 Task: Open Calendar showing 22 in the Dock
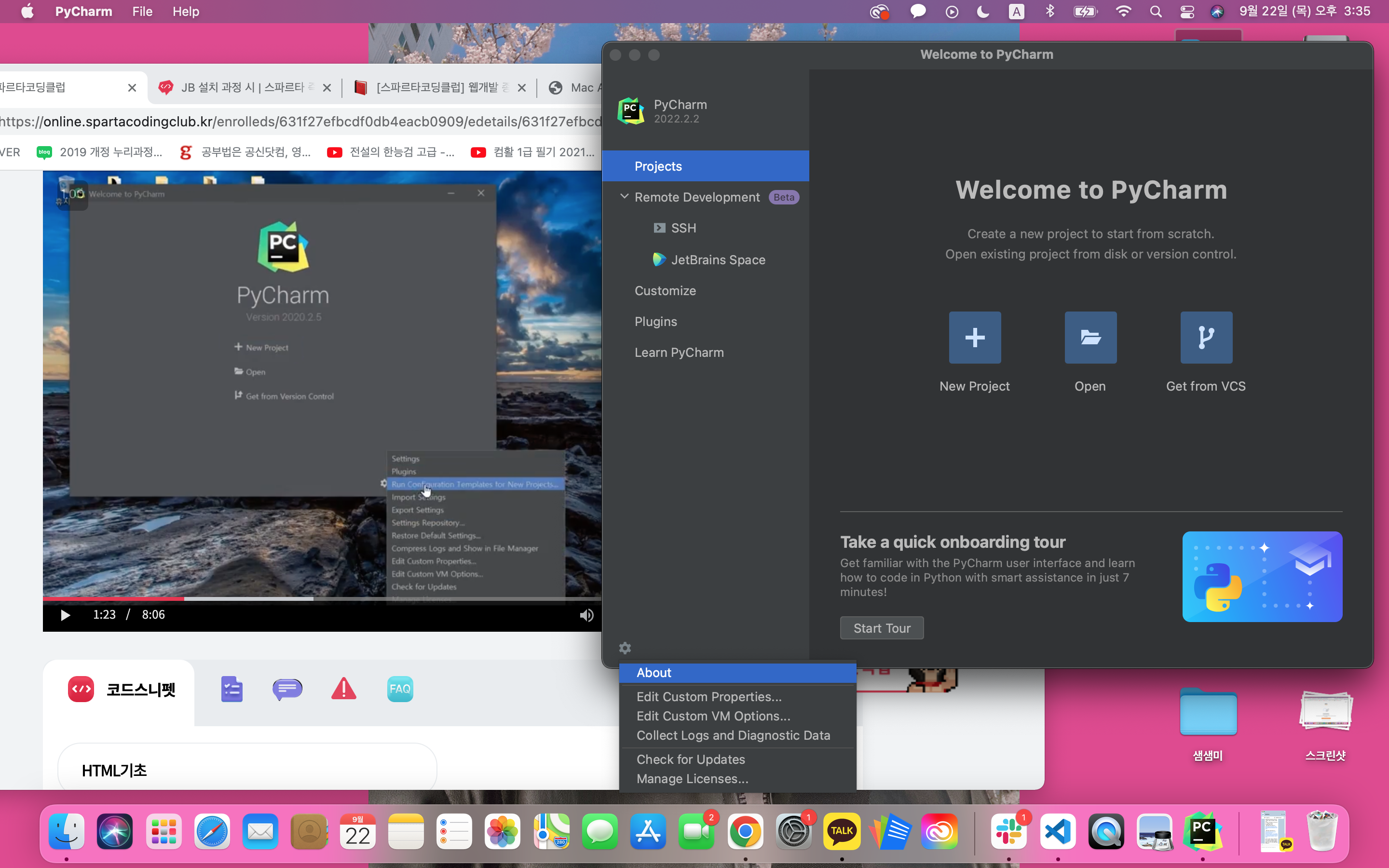click(357, 831)
